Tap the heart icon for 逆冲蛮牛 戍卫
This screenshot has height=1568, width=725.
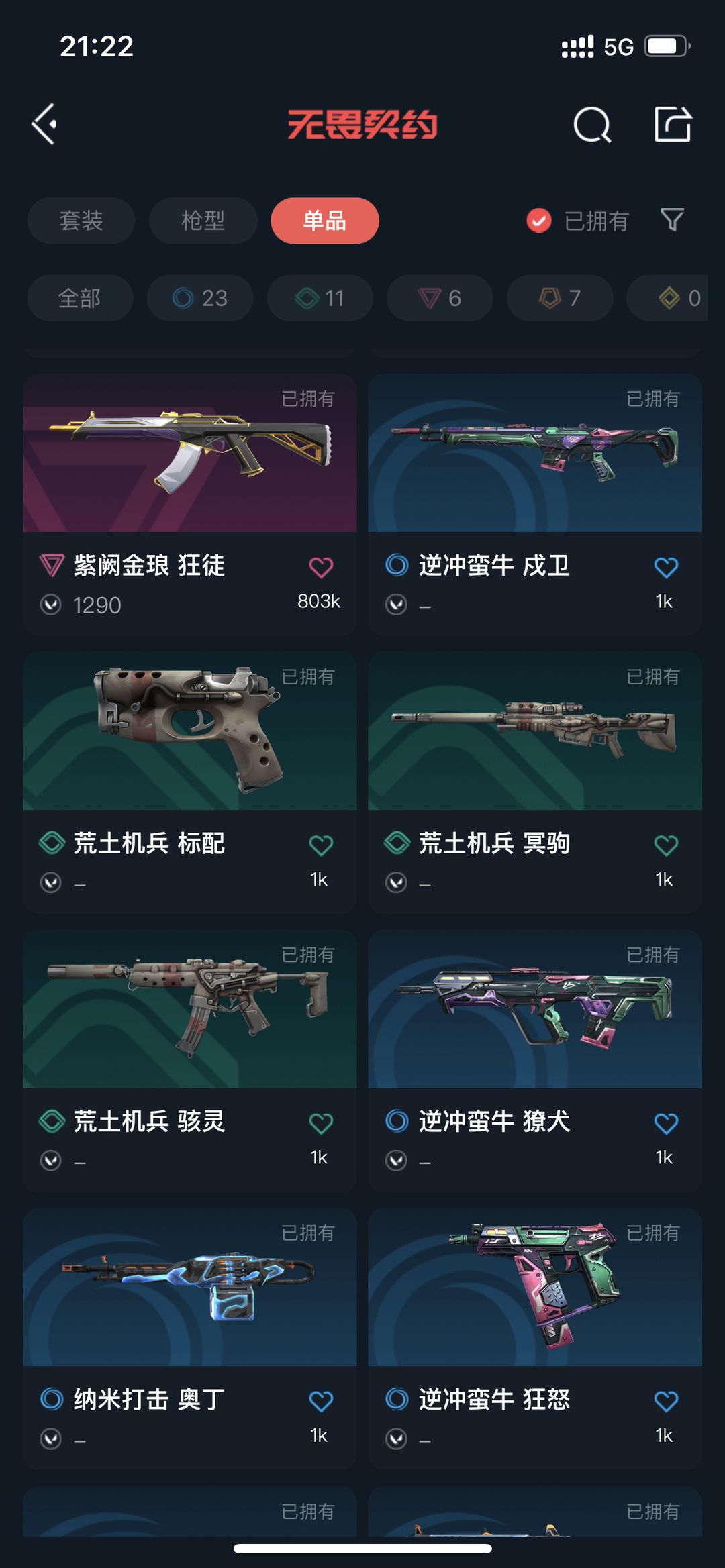[x=666, y=568]
